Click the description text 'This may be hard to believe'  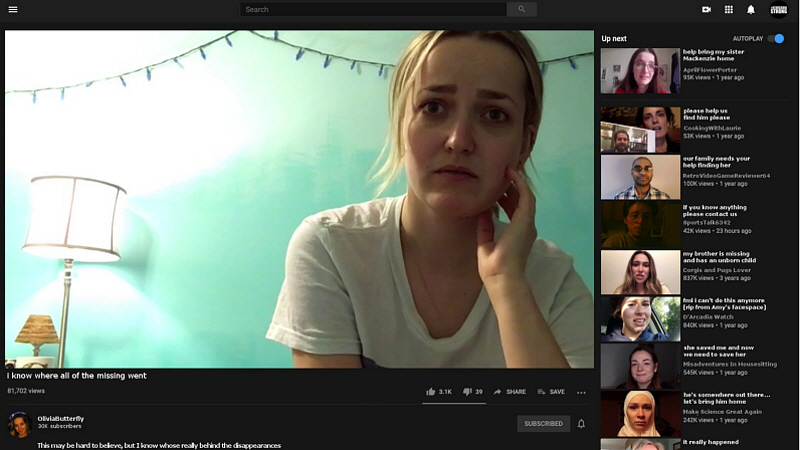pos(159,445)
